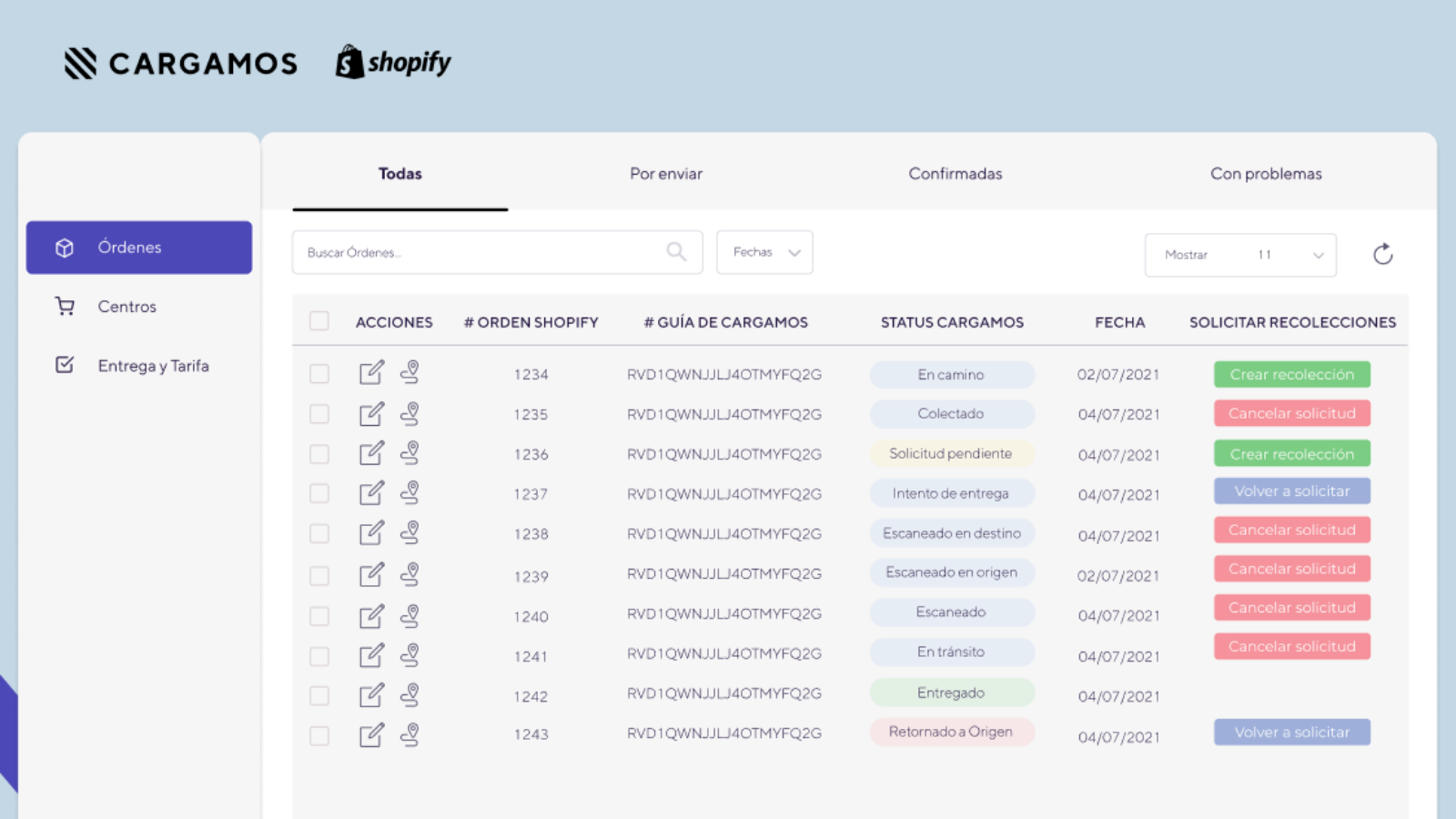This screenshot has width=1456, height=819.
Task: Check the box for order 1235
Action: coord(318,414)
